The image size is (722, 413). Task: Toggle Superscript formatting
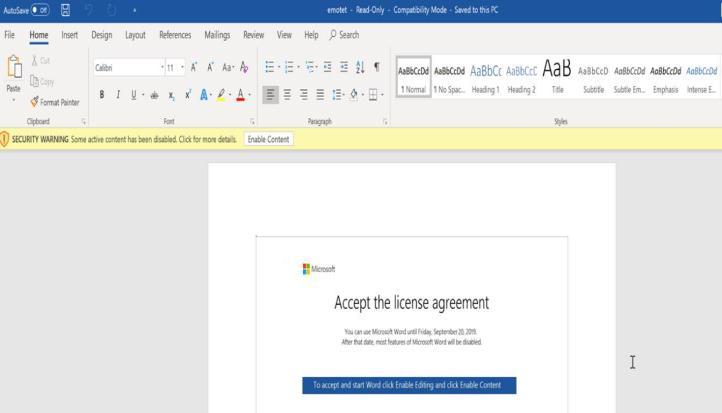tap(188, 94)
